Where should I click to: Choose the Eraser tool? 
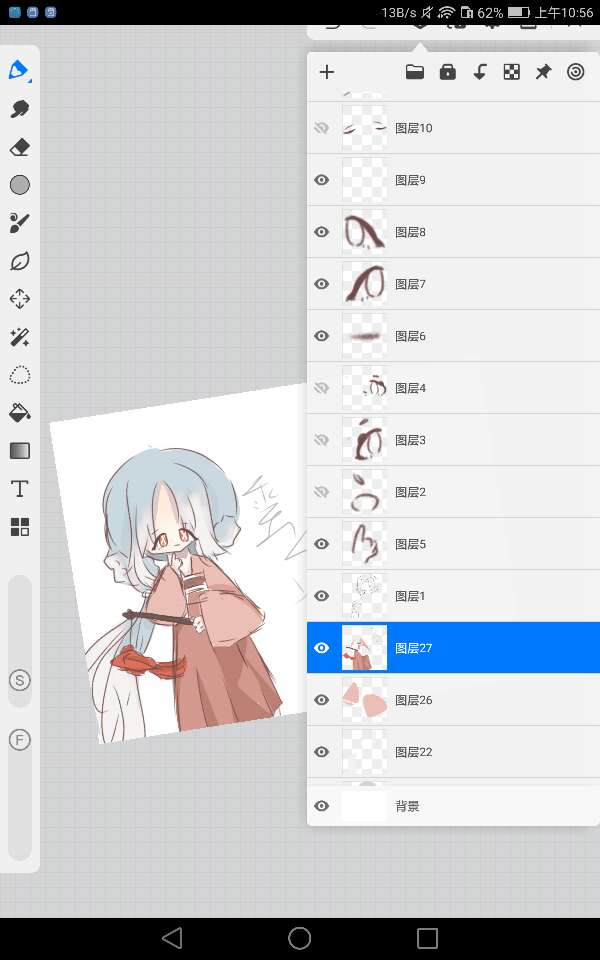(x=19, y=147)
